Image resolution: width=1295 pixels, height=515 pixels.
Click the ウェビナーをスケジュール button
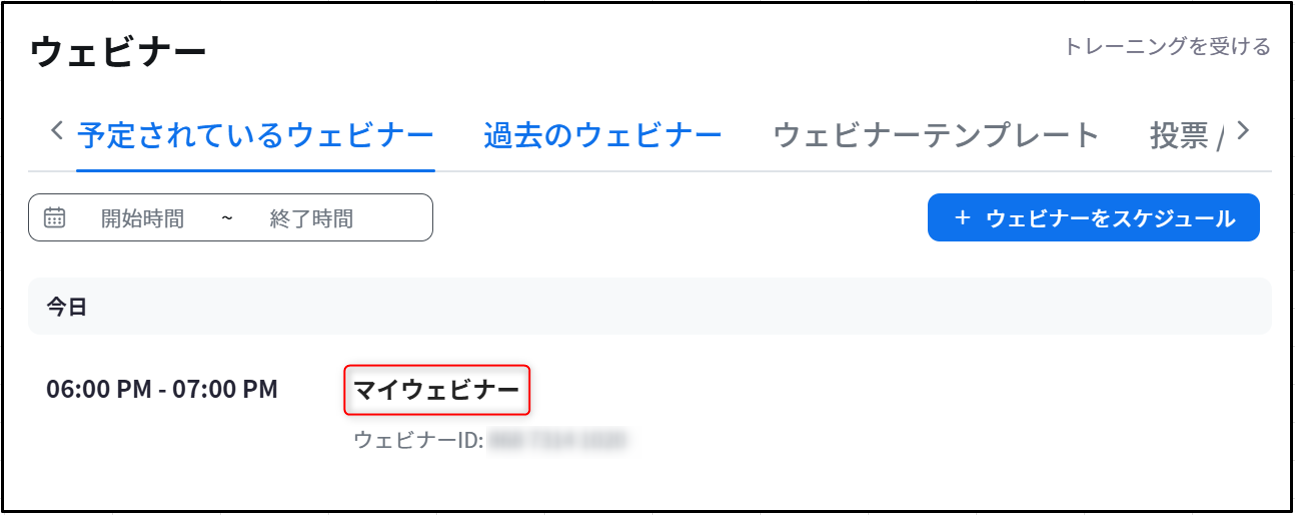(1094, 218)
